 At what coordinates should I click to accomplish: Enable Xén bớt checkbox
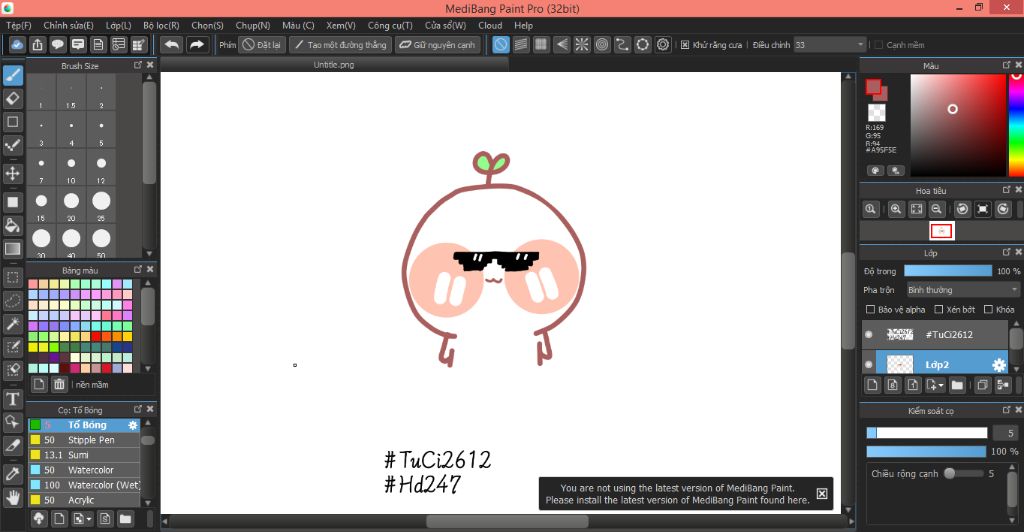coord(938,309)
